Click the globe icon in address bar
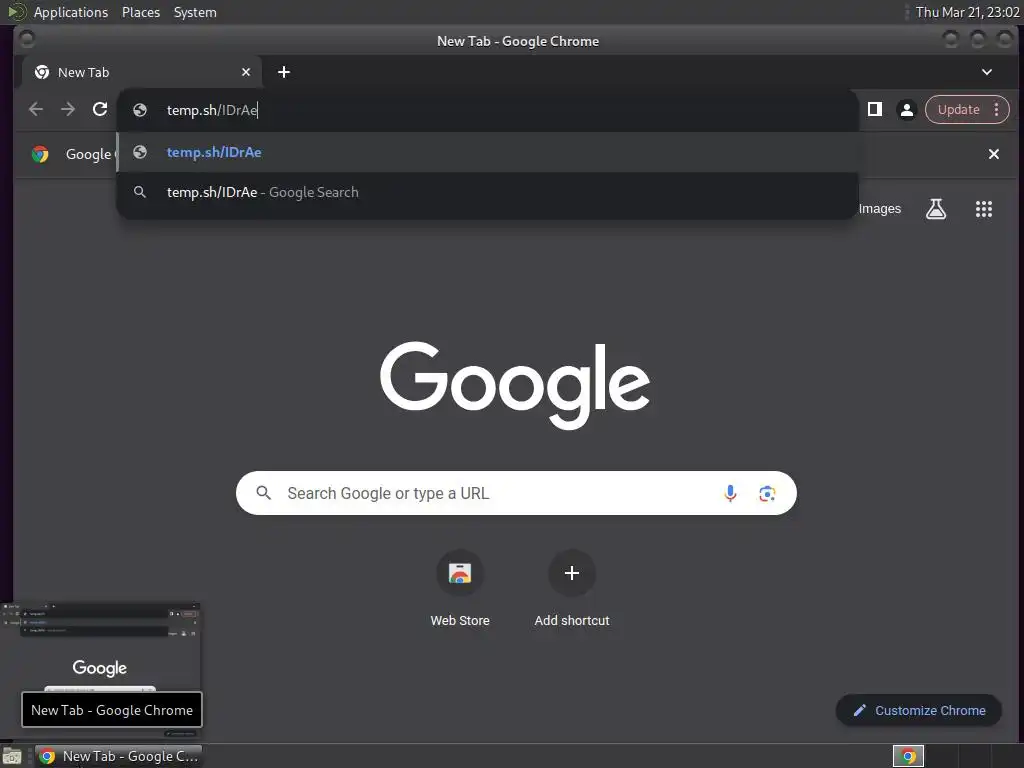The width and height of the screenshot is (1024, 768). tap(140, 110)
